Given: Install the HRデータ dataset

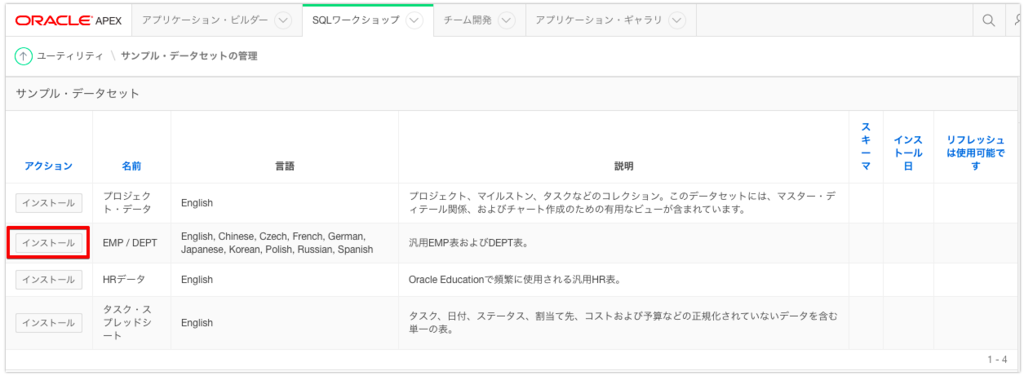Looking at the screenshot, I should click(49, 279).
